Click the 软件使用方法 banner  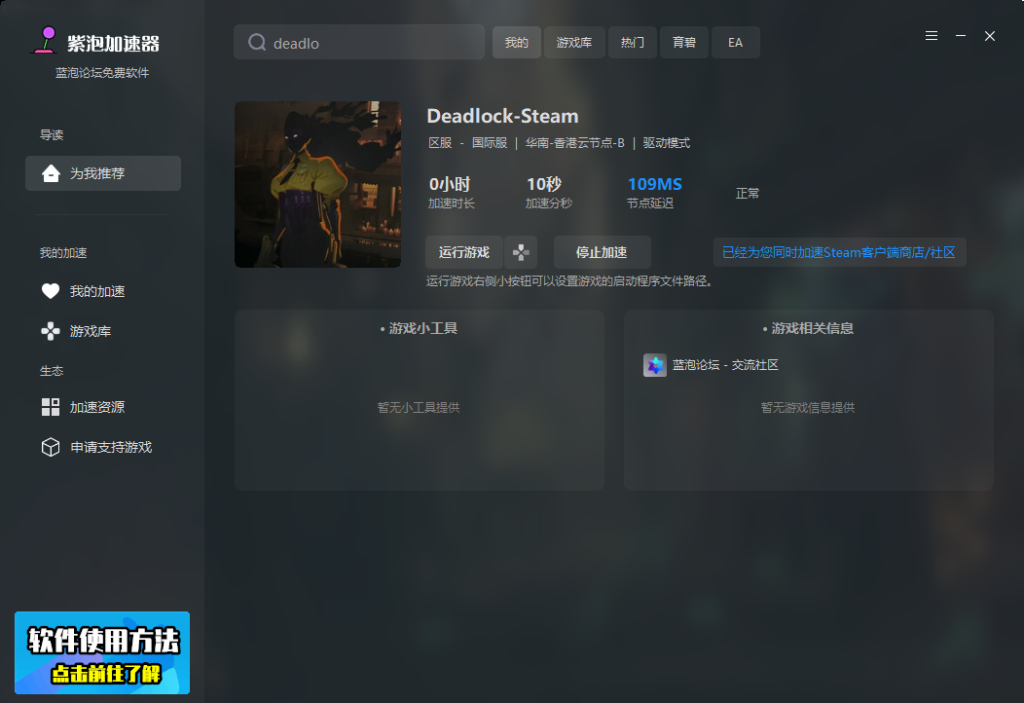click(103, 652)
